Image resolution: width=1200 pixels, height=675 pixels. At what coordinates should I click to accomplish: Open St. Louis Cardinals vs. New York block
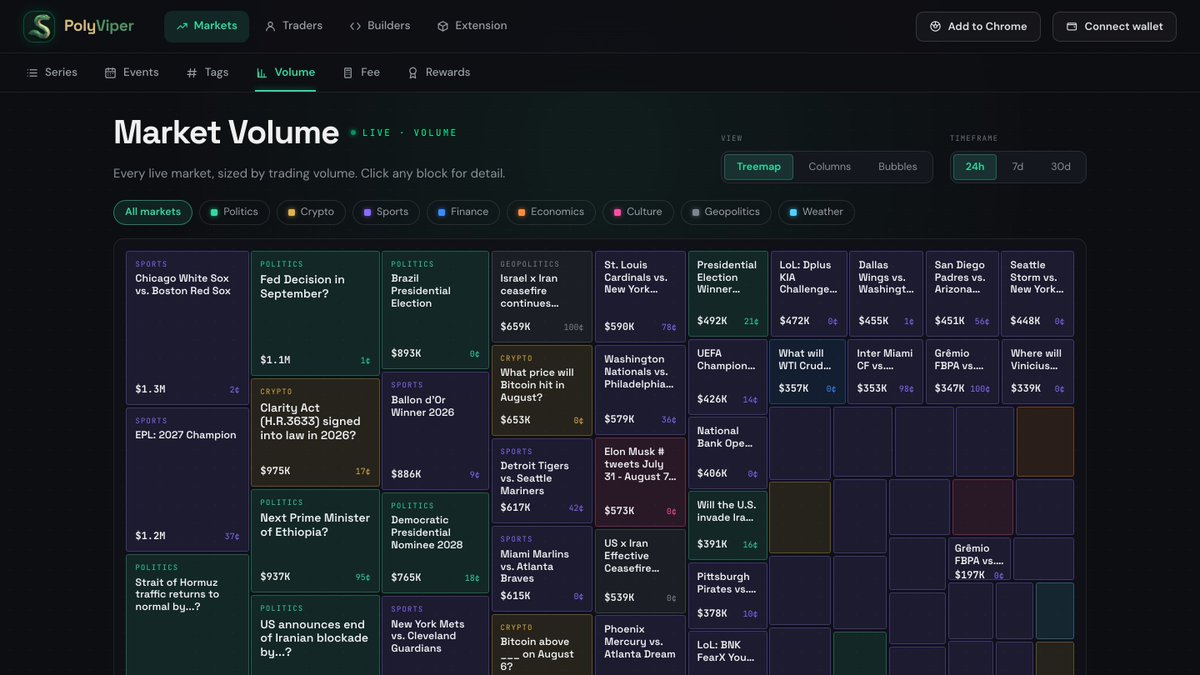(640, 296)
